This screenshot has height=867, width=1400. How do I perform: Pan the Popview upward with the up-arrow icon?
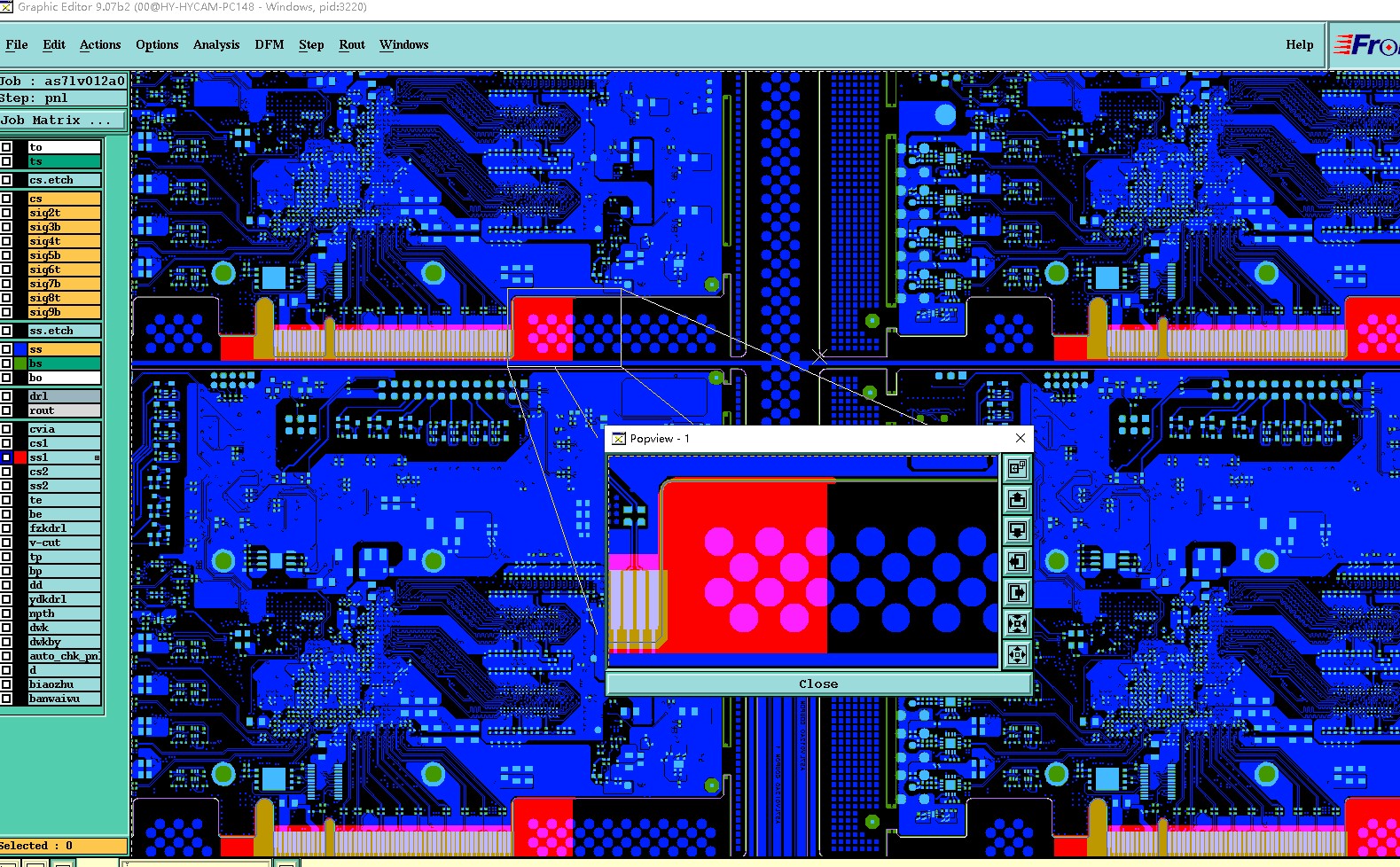coord(1017,499)
